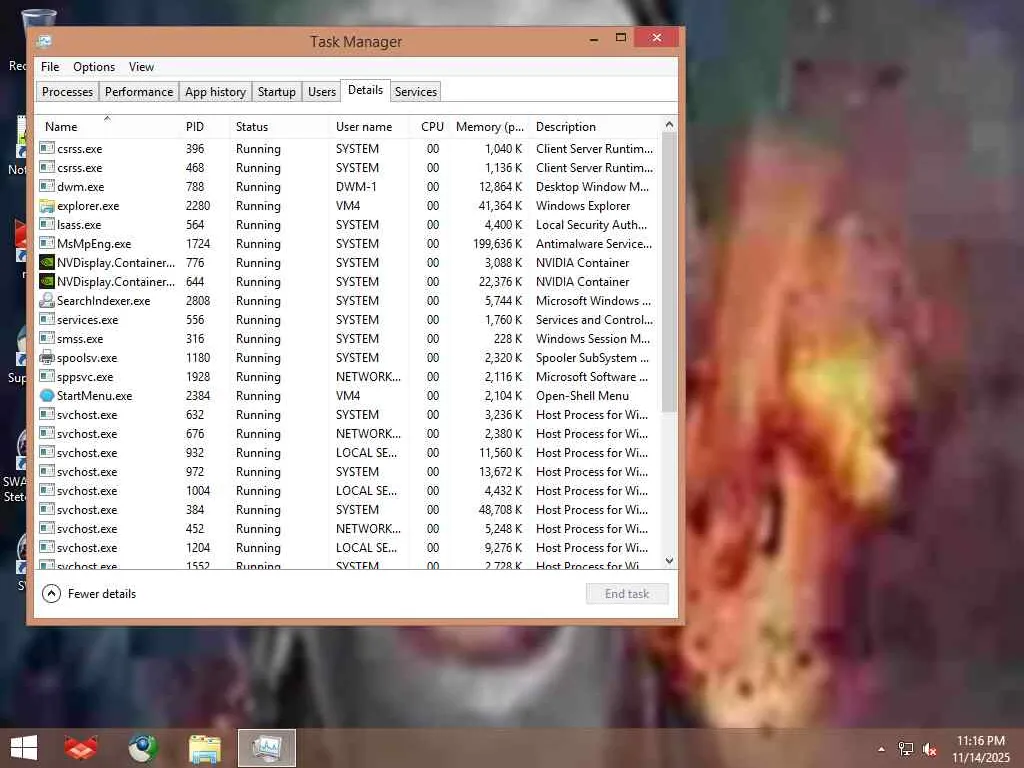The width and height of the screenshot is (1024, 768).
Task: Select the services.exe process row
Action: tap(349, 319)
